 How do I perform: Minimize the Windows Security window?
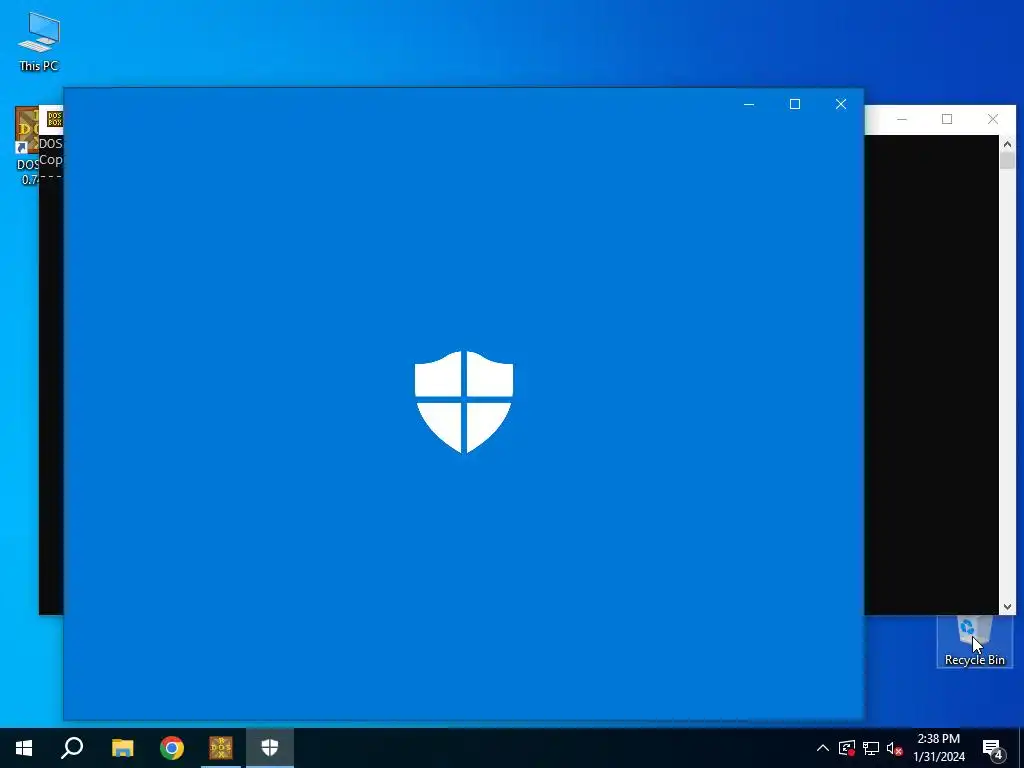click(x=749, y=104)
